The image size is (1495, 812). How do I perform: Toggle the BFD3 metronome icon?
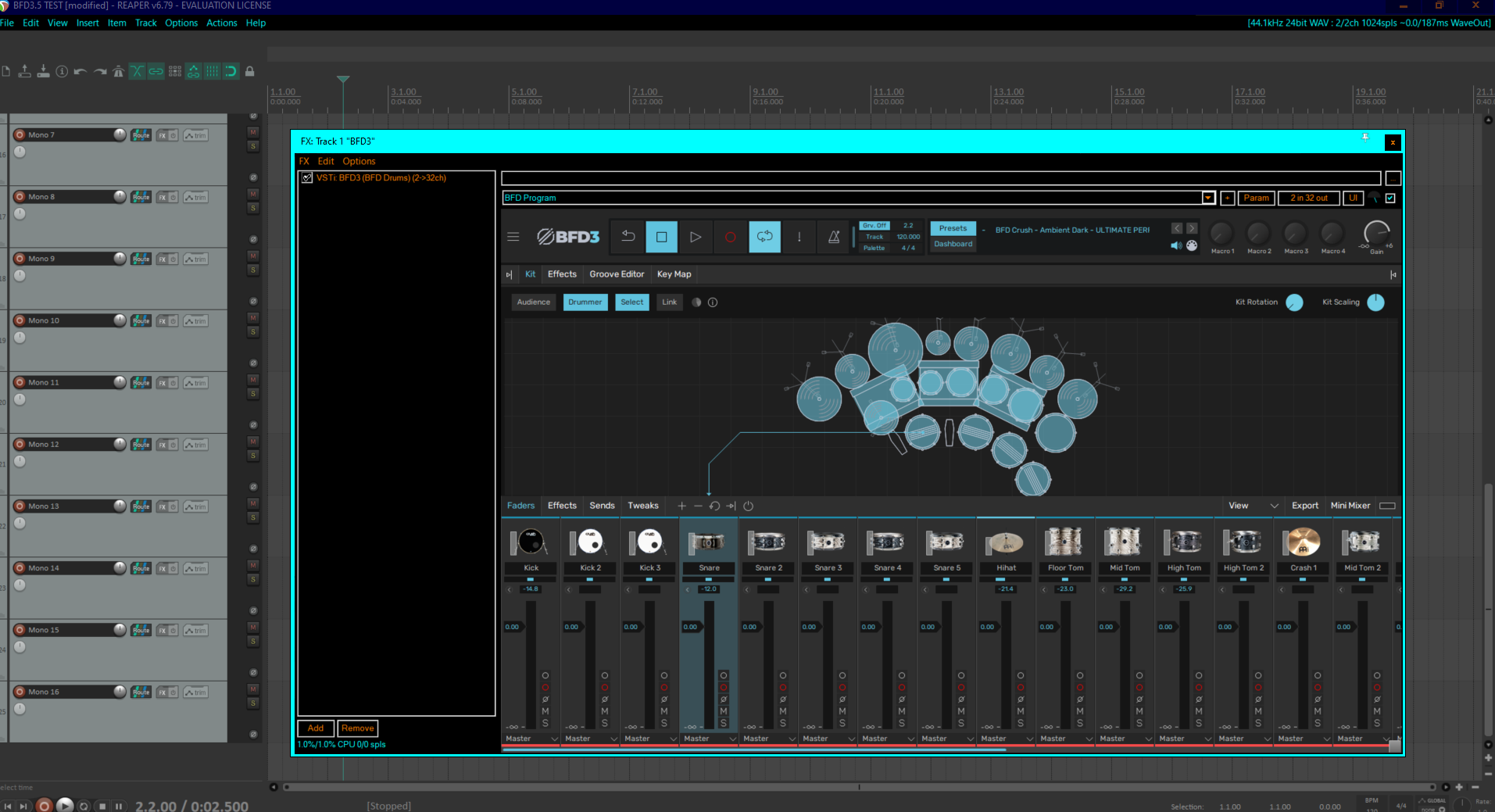(x=834, y=237)
